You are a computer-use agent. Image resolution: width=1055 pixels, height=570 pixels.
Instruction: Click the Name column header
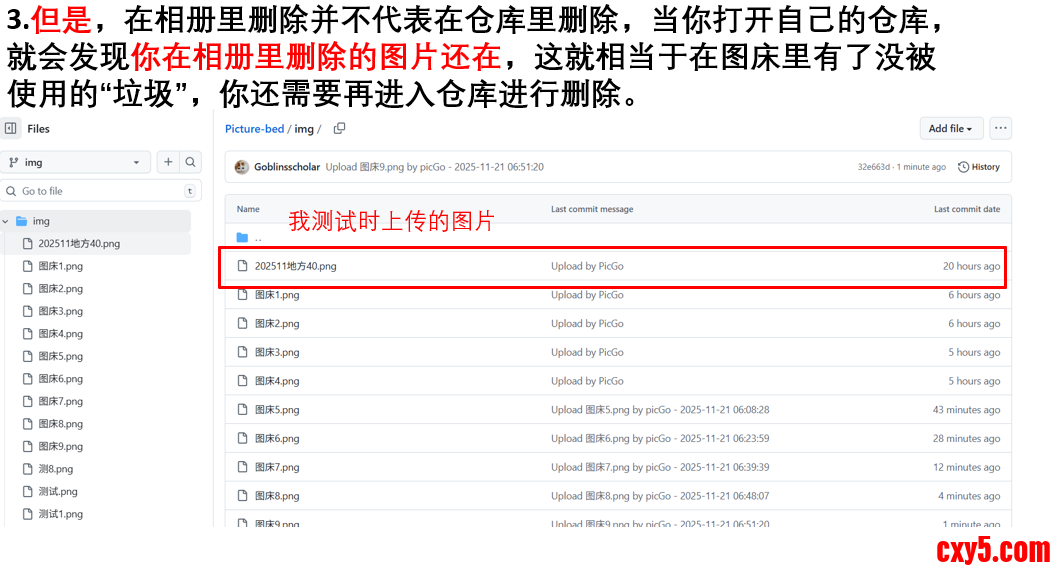(x=248, y=209)
